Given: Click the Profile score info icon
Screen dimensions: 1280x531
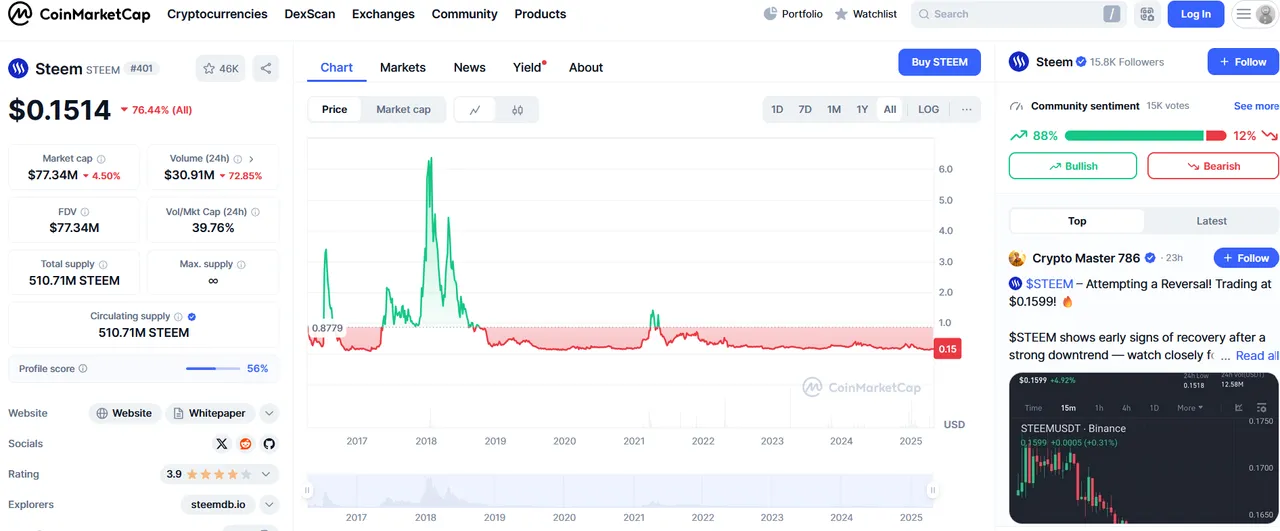Looking at the screenshot, I should [x=83, y=369].
